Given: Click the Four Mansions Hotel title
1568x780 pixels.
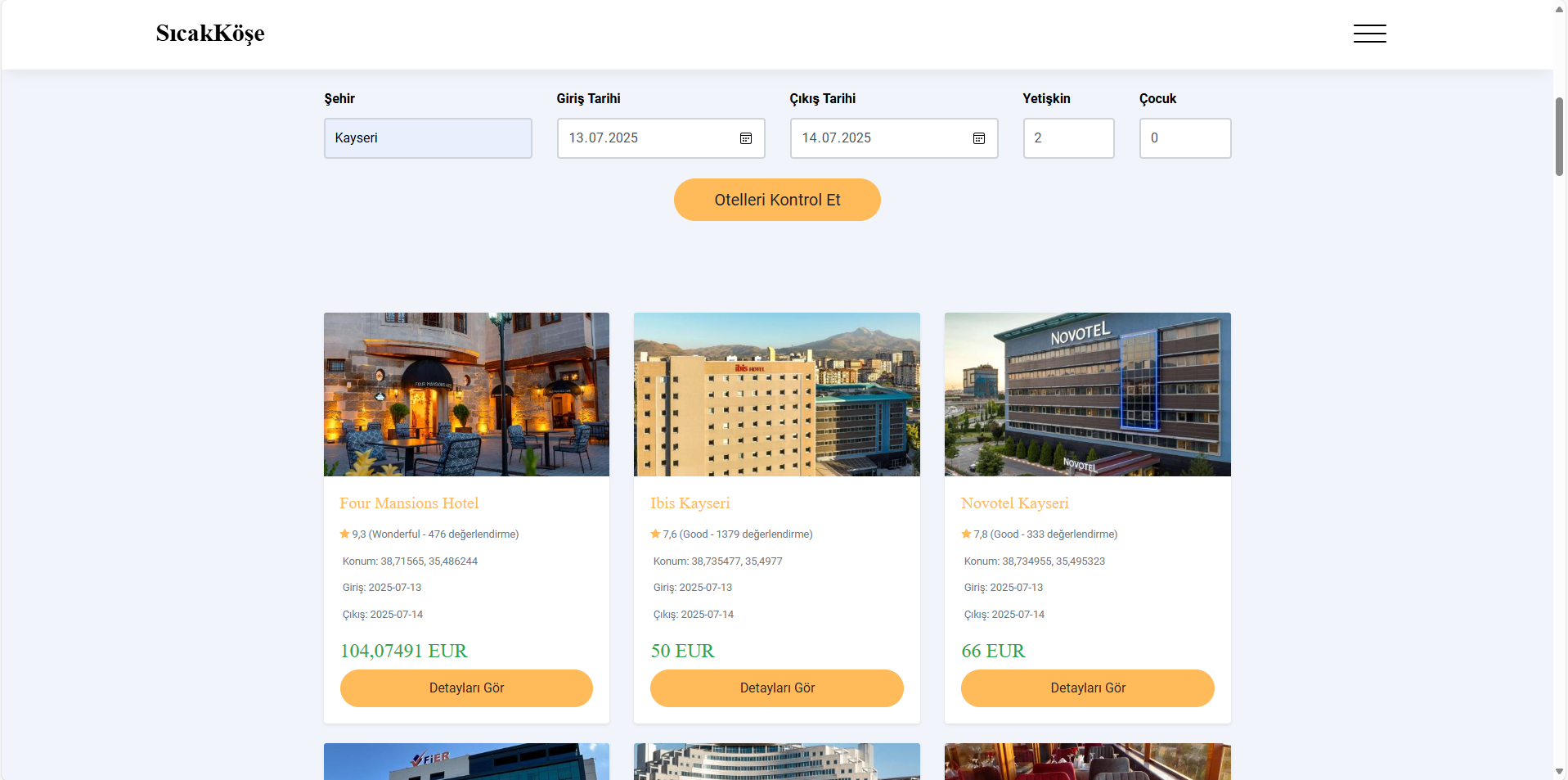Looking at the screenshot, I should point(409,503).
